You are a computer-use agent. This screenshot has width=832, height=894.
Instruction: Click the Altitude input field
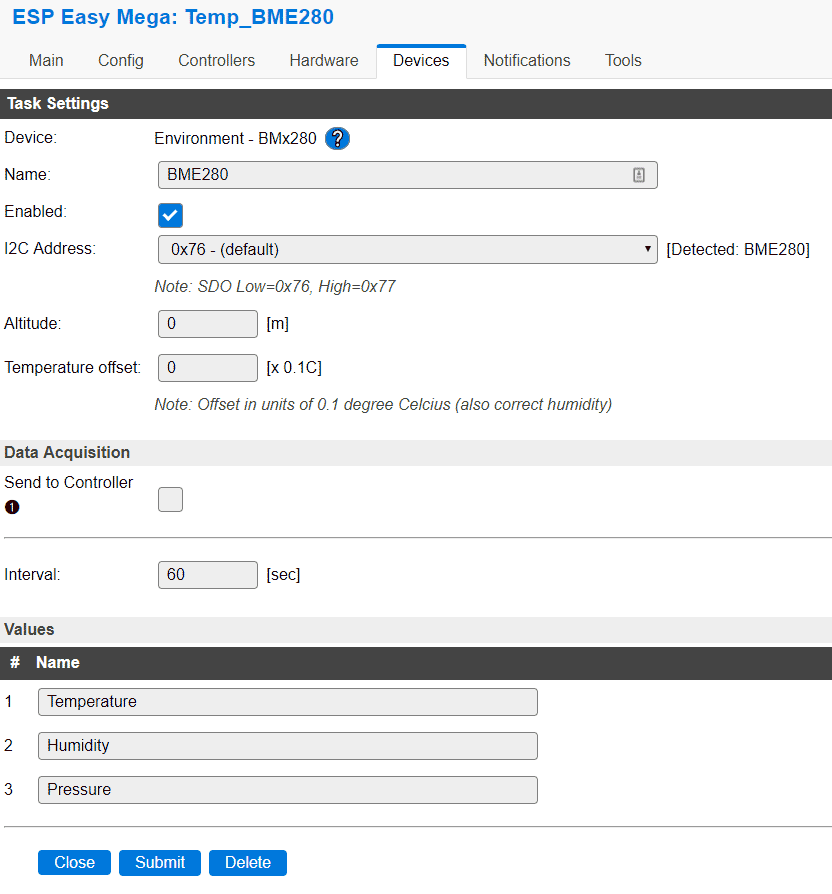pos(208,324)
